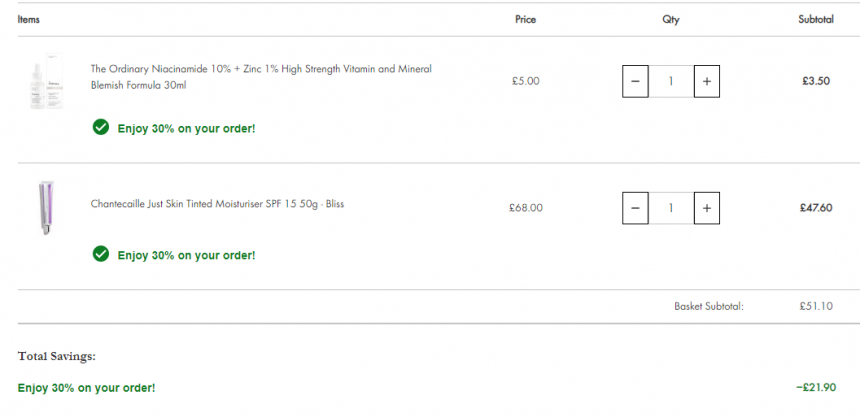Click green checkmark icon under Chantecaille item
860x417 pixels.
pos(101,254)
